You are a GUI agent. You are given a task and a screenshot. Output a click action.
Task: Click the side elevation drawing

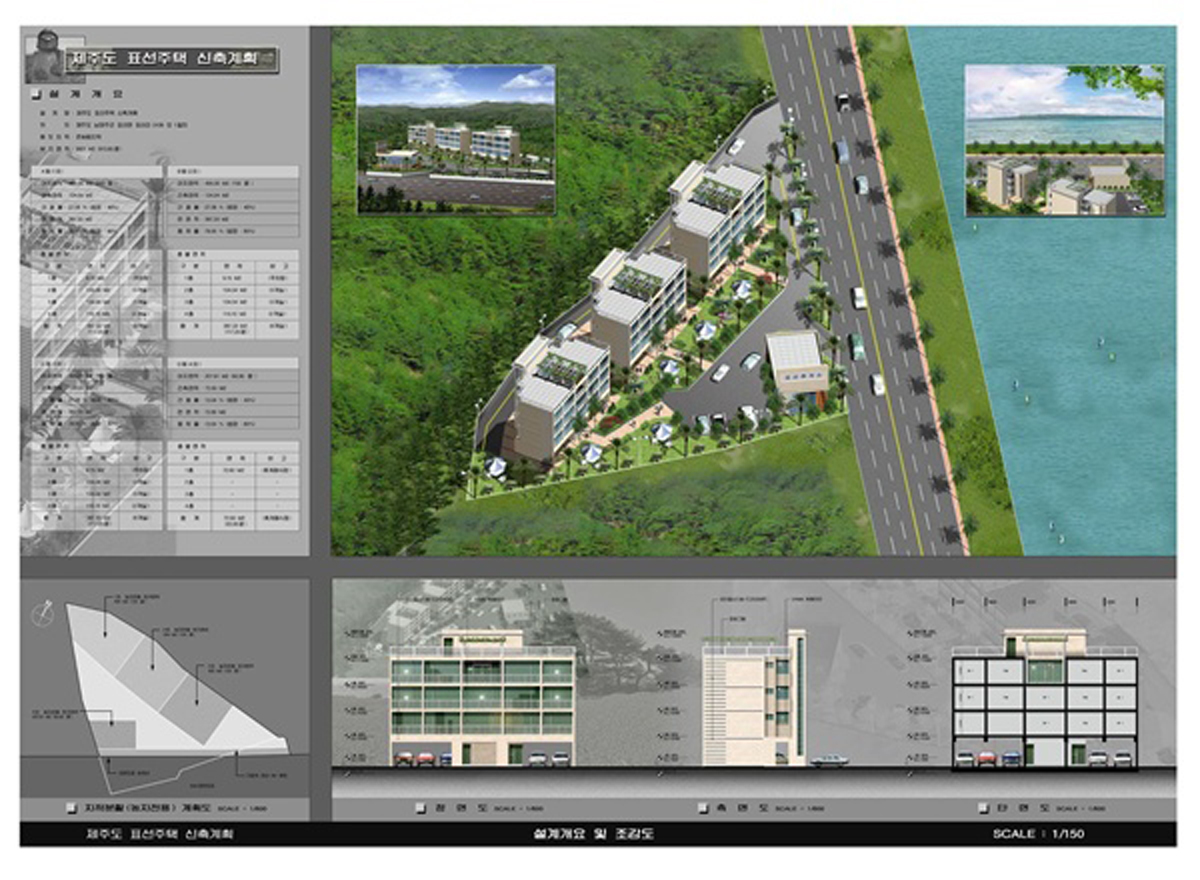pyautogui.click(x=755, y=698)
